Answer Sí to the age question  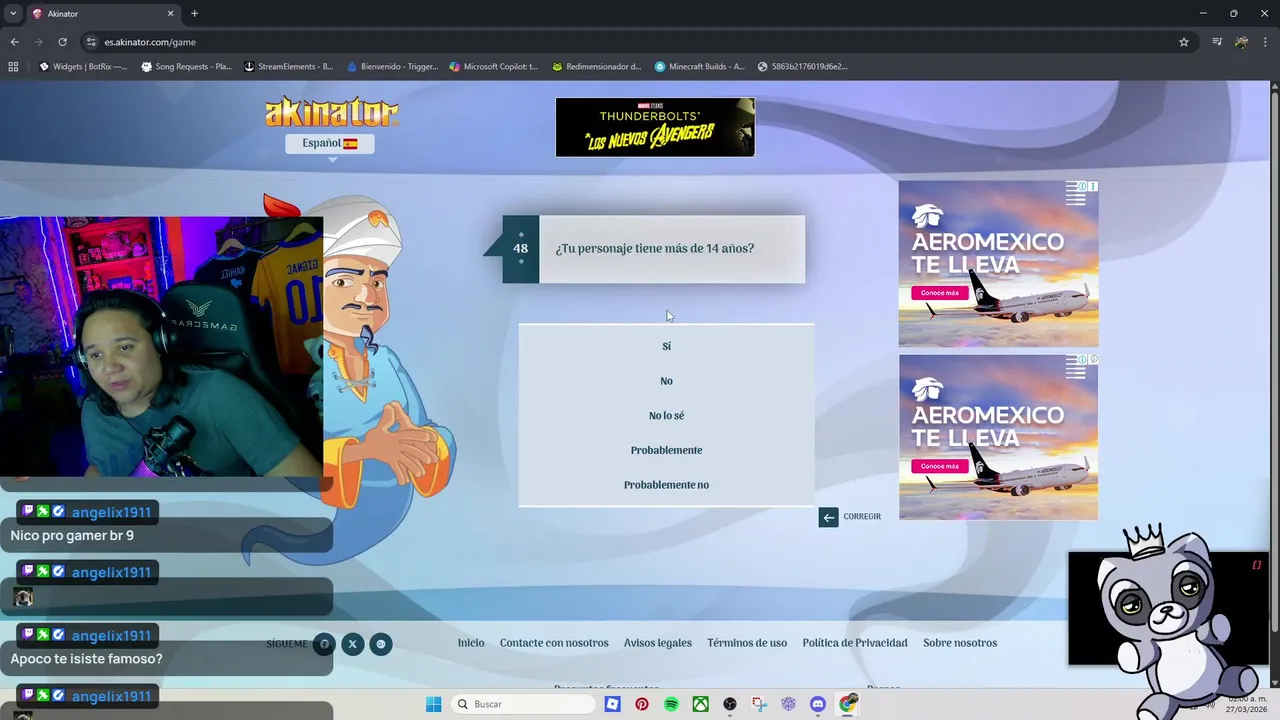666,346
